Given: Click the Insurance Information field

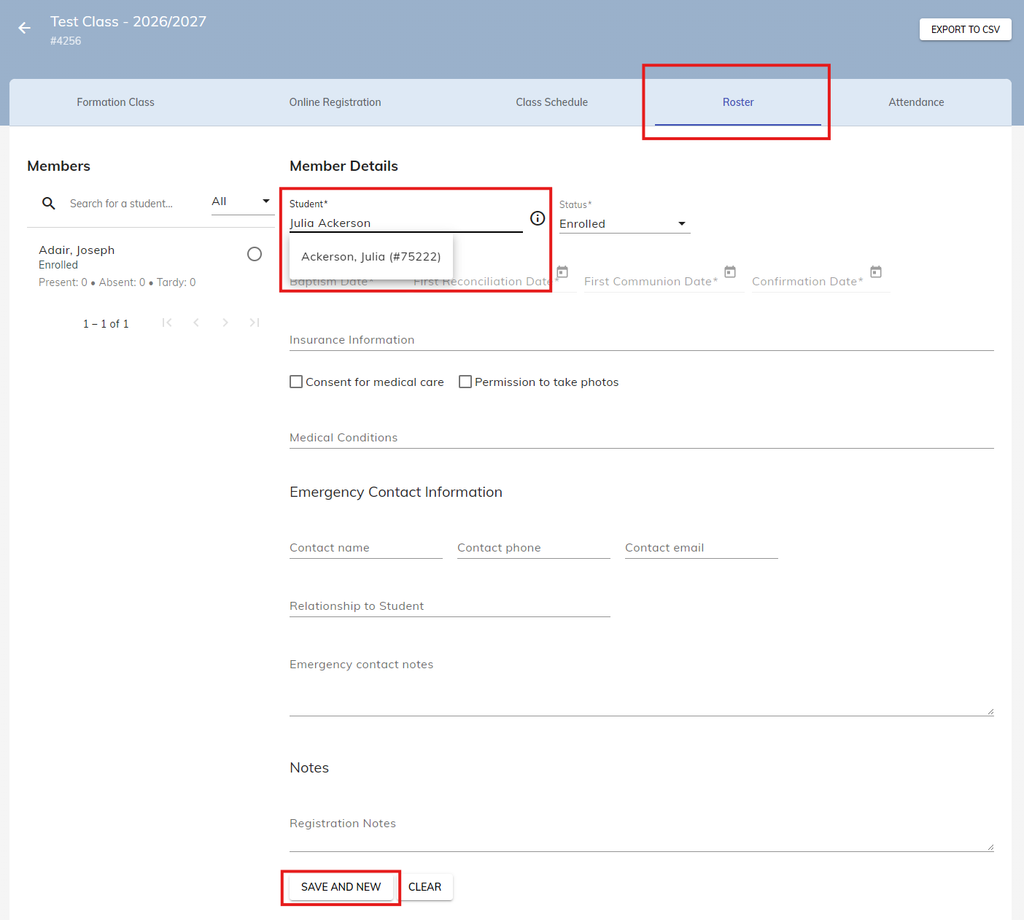Looking at the screenshot, I should 641,340.
